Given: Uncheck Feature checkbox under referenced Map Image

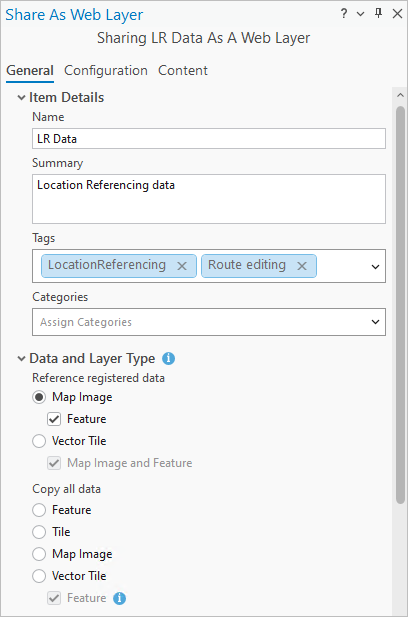Looking at the screenshot, I should pyautogui.click(x=54, y=419).
